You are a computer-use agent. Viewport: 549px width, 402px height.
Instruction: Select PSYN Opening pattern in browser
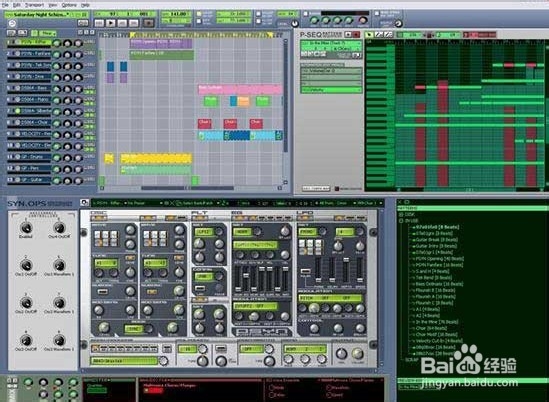pyautogui.click(x=439, y=259)
